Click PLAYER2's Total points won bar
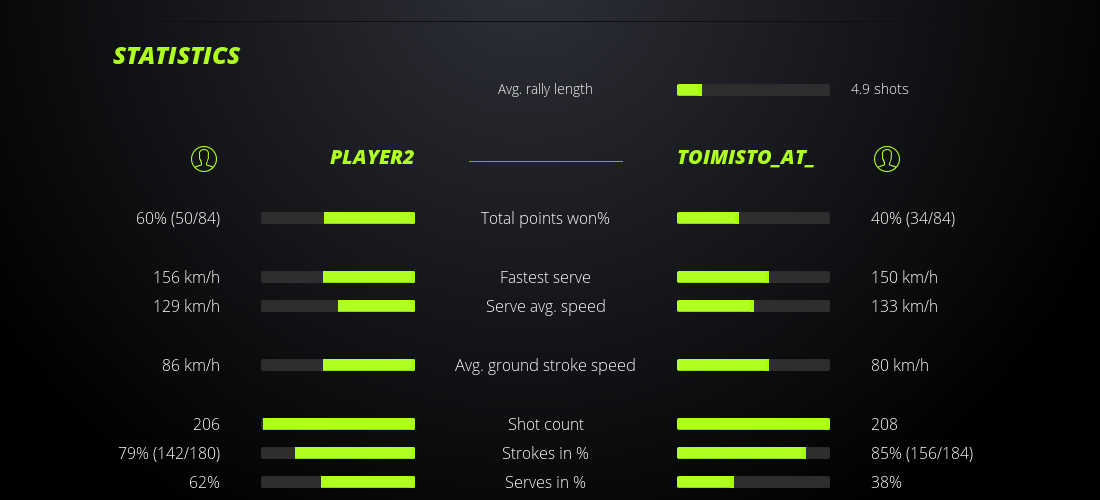This screenshot has height=500, width=1100. click(x=338, y=218)
